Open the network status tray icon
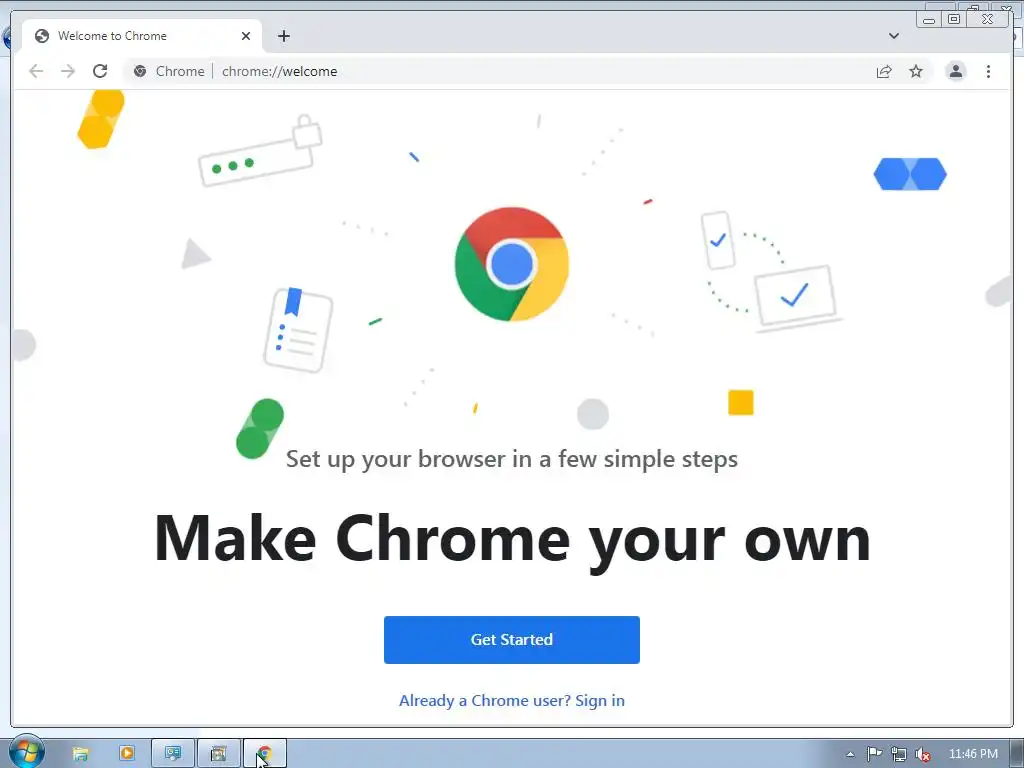The height and width of the screenshot is (768, 1024). [x=899, y=754]
